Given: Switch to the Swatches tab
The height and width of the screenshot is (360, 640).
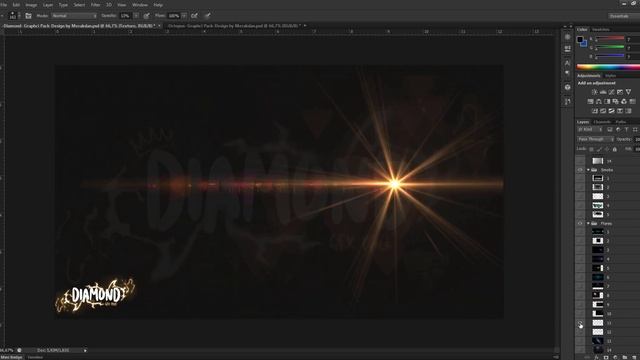Looking at the screenshot, I should [600, 29].
